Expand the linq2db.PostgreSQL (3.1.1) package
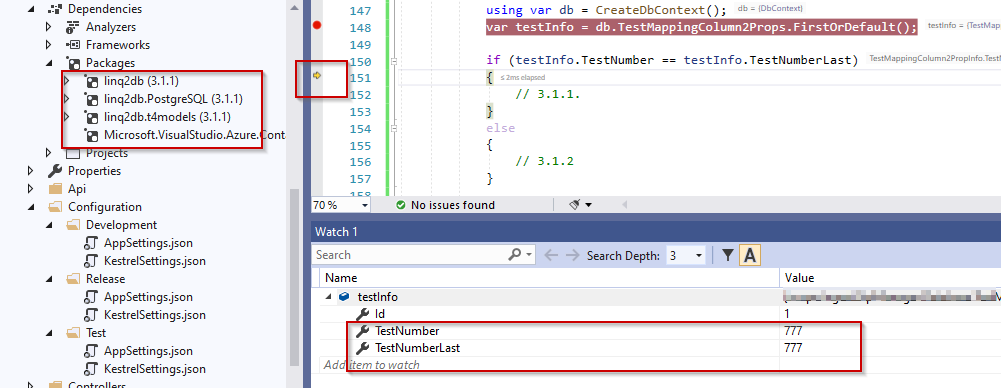Viewport: 1001px width, 388px height. (x=67, y=99)
